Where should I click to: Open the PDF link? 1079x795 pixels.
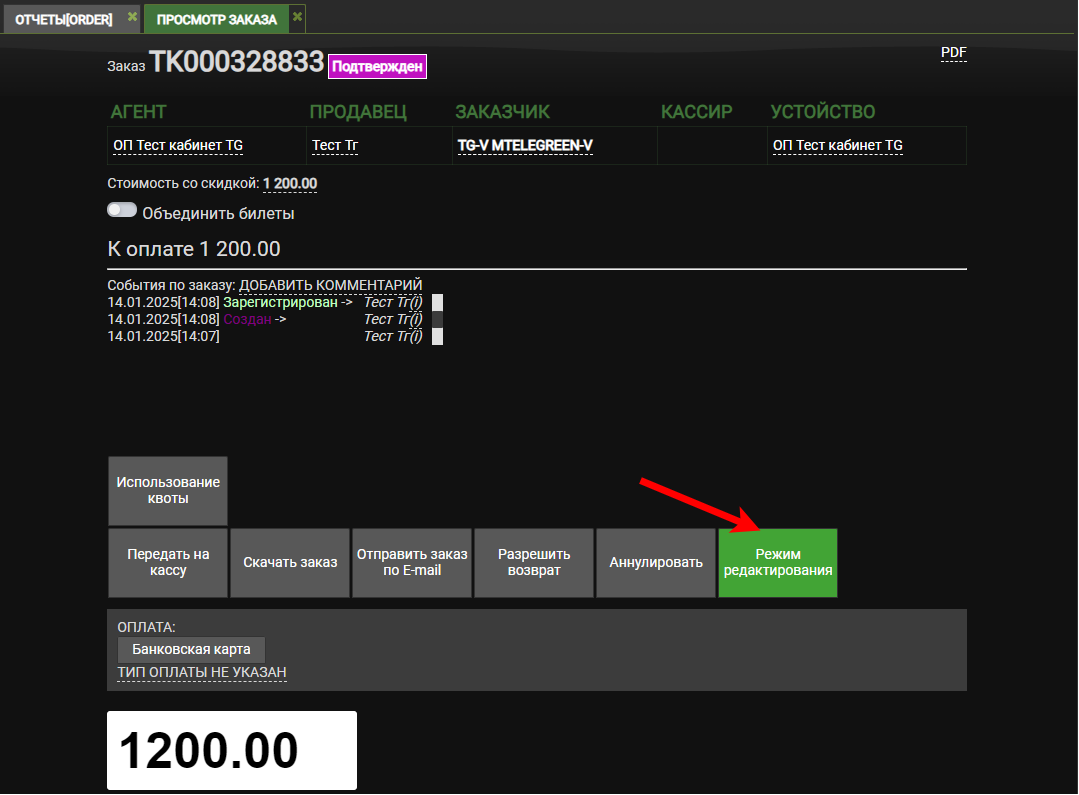tap(953, 52)
